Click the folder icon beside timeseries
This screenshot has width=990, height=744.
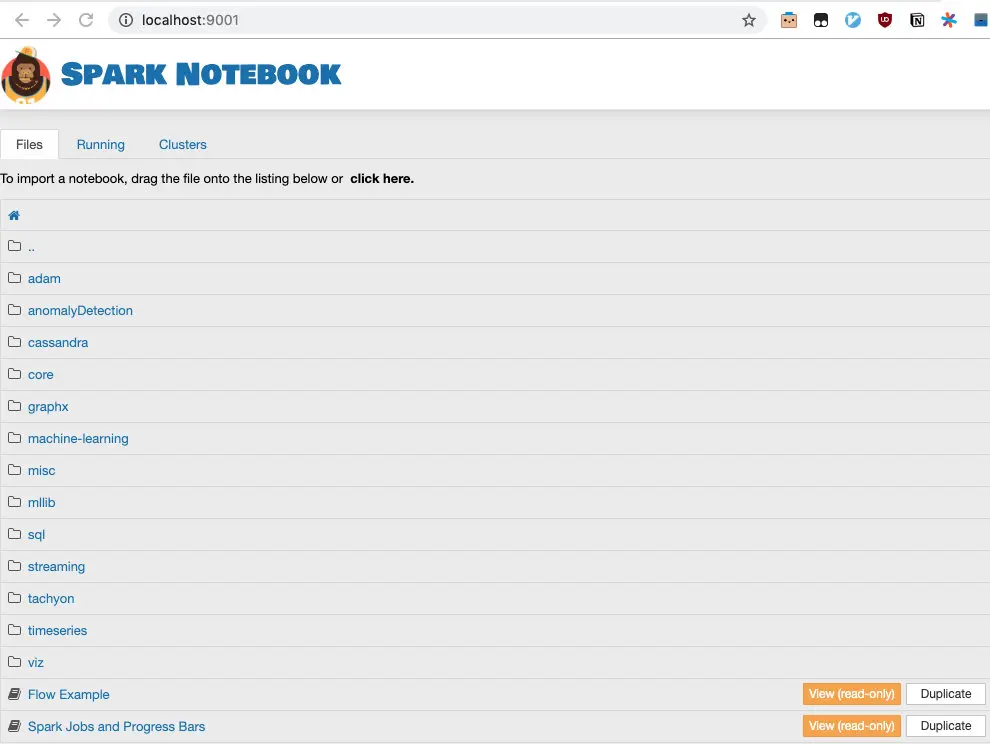[15, 630]
